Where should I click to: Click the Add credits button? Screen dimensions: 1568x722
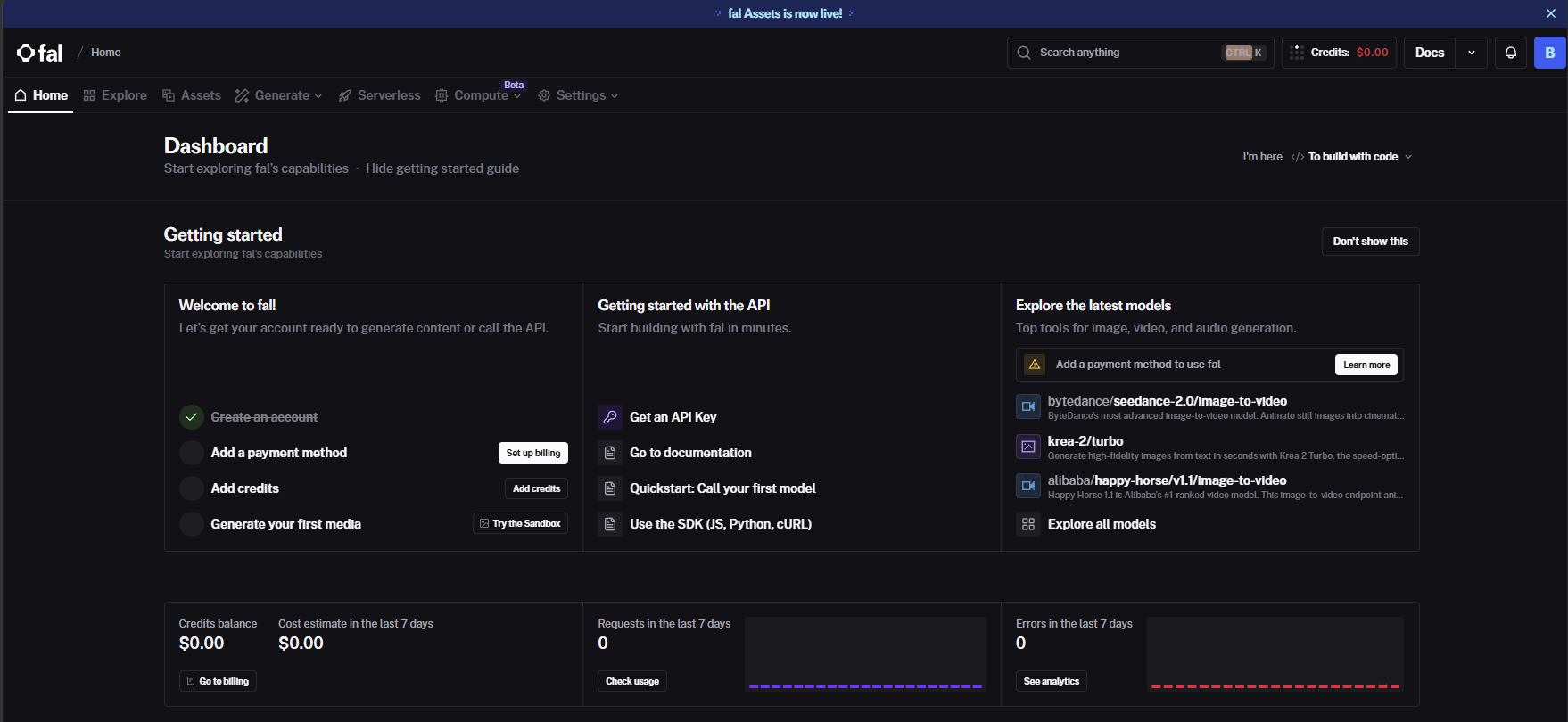pyautogui.click(x=536, y=488)
